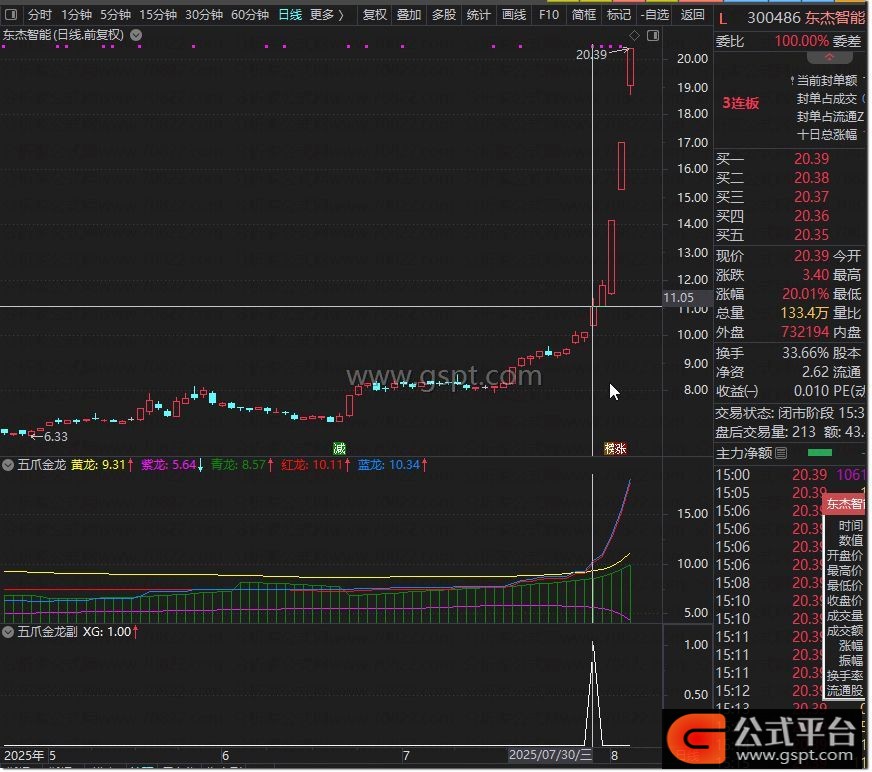The image size is (872, 772).
Task: Click the 标记 mark button
Action: click(x=620, y=14)
